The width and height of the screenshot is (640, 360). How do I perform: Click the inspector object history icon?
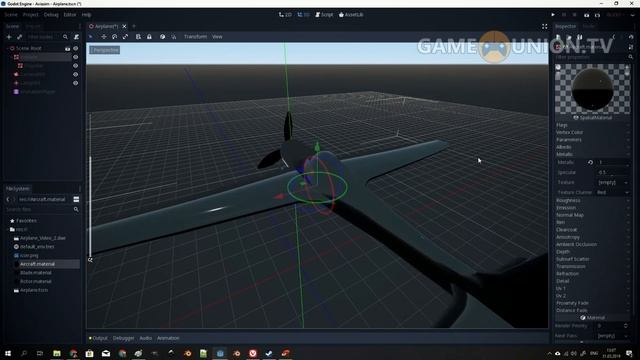click(x=631, y=37)
